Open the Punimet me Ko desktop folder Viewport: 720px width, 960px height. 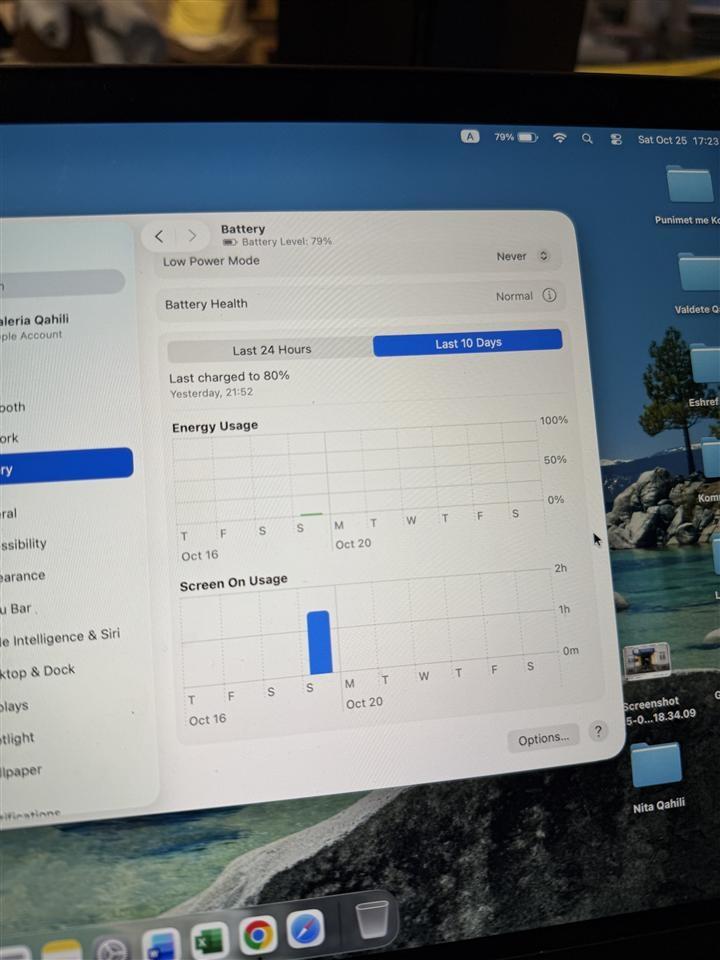pyautogui.click(x=691, y=185)
